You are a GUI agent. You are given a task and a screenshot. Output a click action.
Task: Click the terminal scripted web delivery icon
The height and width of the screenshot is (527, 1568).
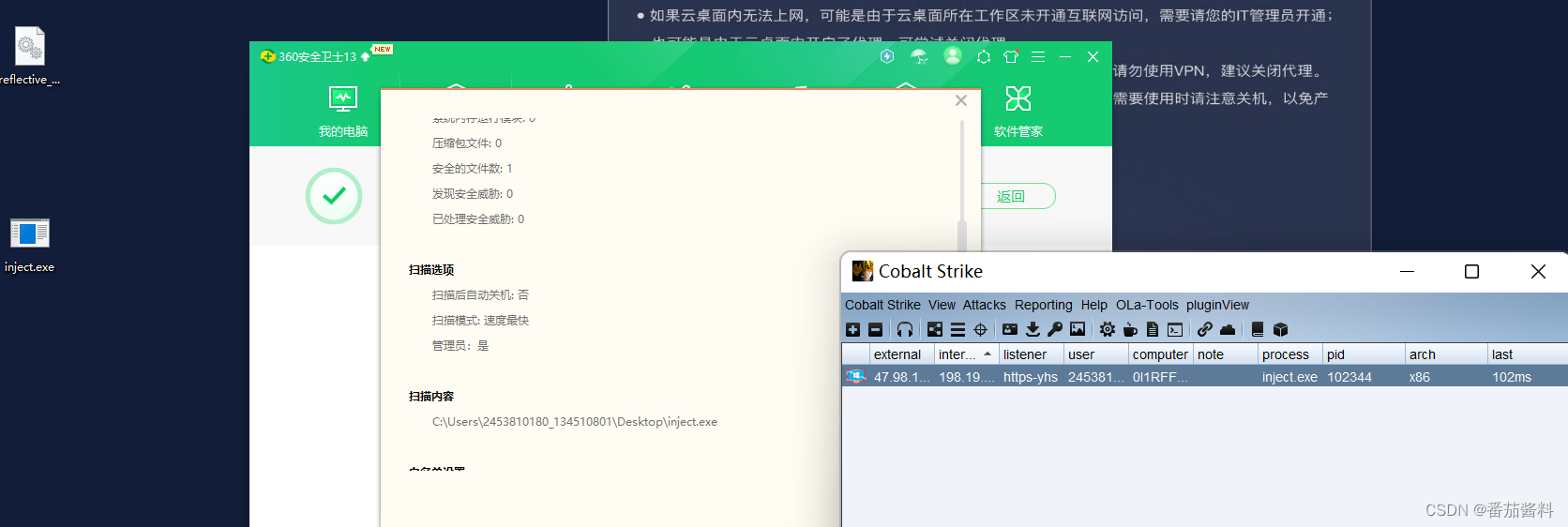tap(1175, 329)
